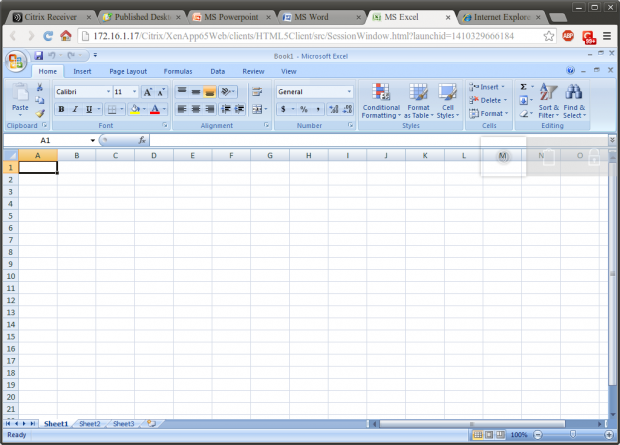Click Insert button in Cells group
The width and height of the screenshot is (620, 445).
click(487, 87)
